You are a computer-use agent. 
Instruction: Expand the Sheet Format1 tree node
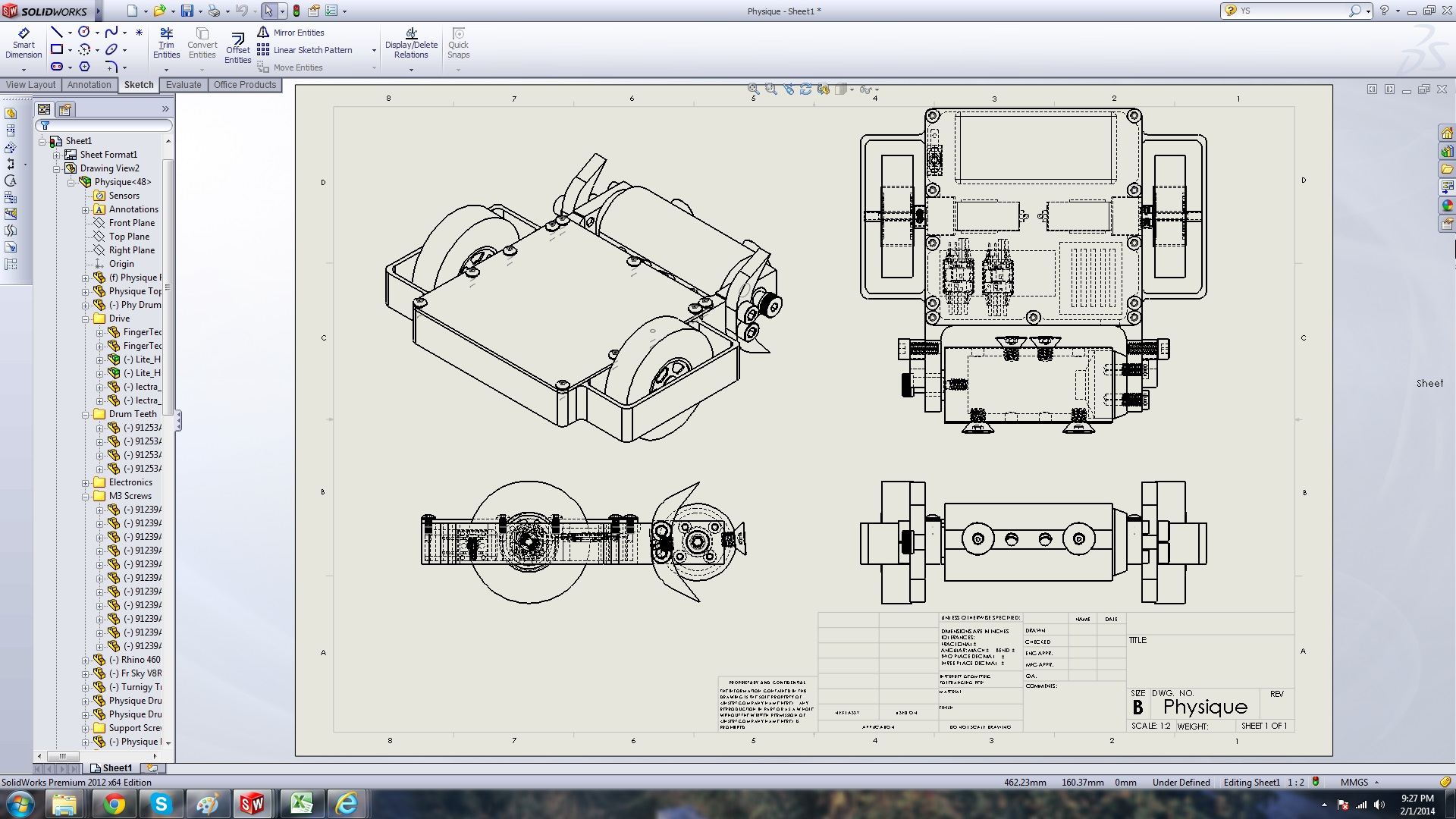(57, 155)
